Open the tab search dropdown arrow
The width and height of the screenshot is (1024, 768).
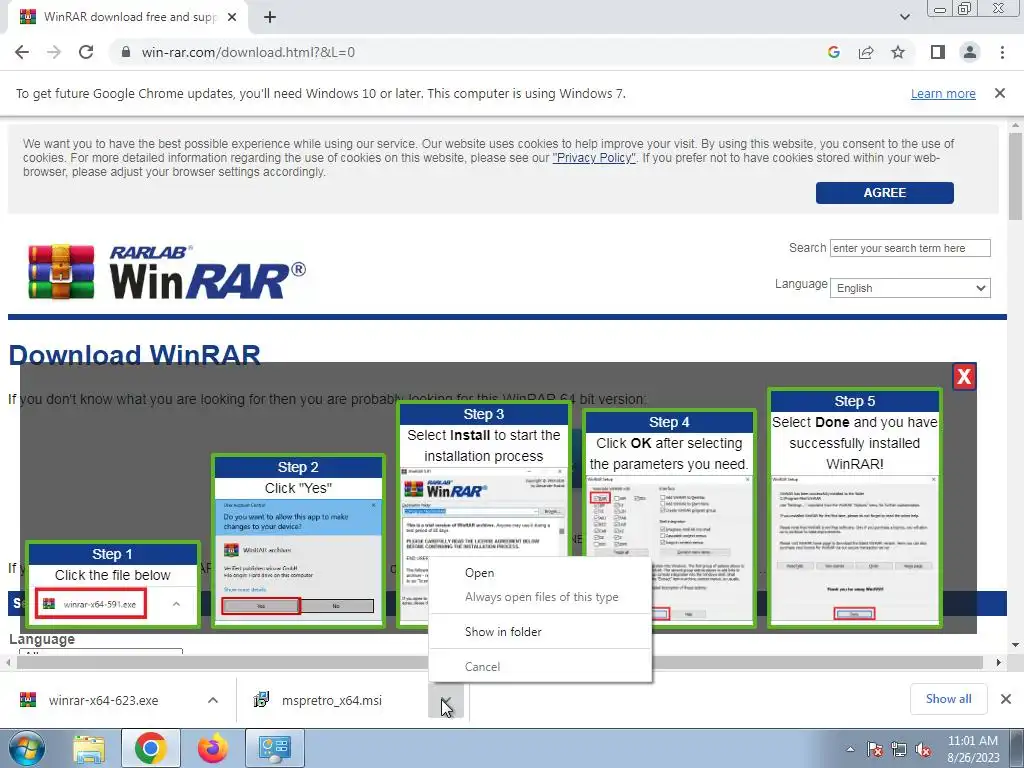click(x=904, y=17)
